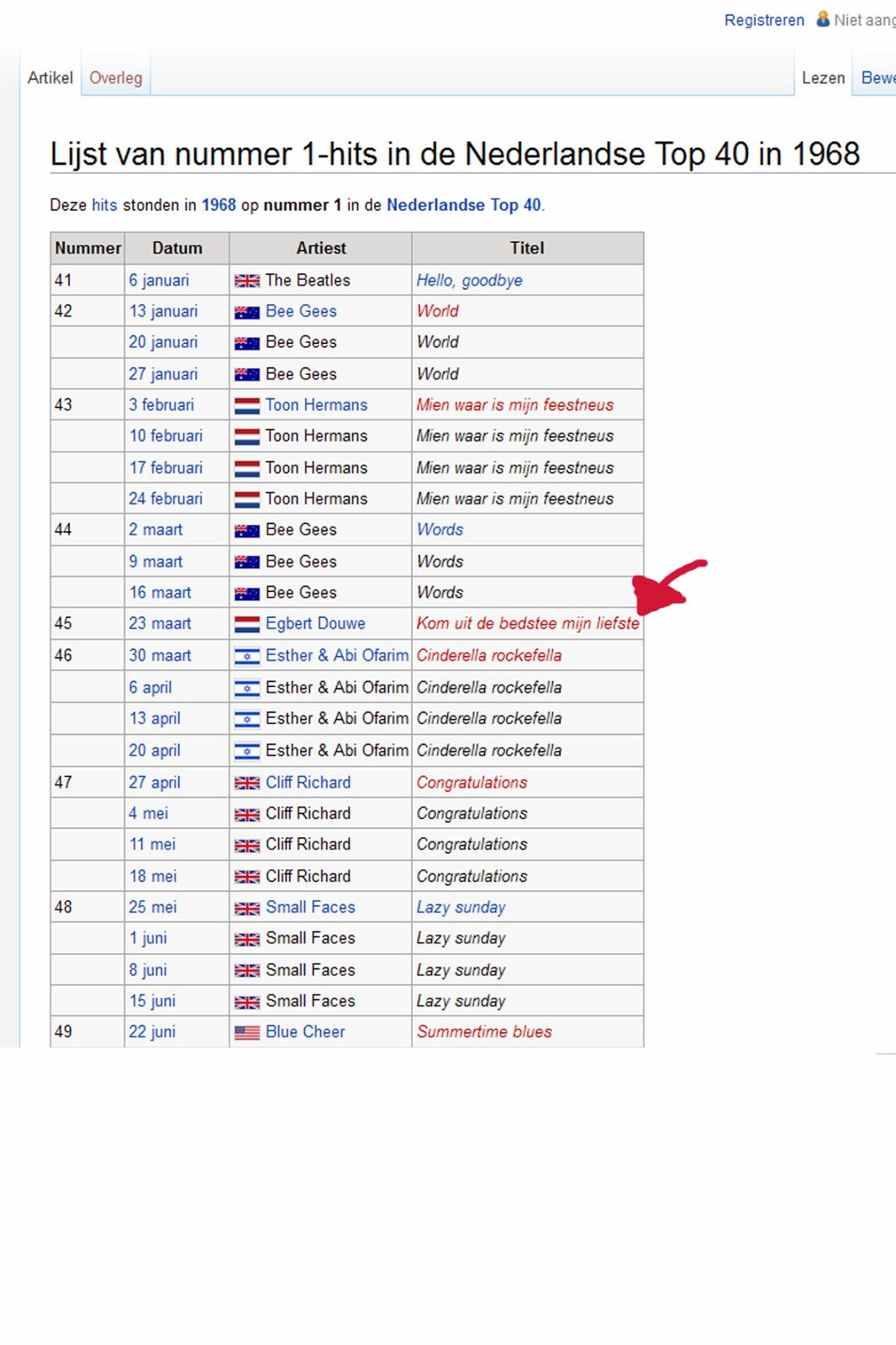The width and height of the screenshot is (896, 1345).
Task: Open the blue Lazy sunday link
Action: [x=461, y=907]
